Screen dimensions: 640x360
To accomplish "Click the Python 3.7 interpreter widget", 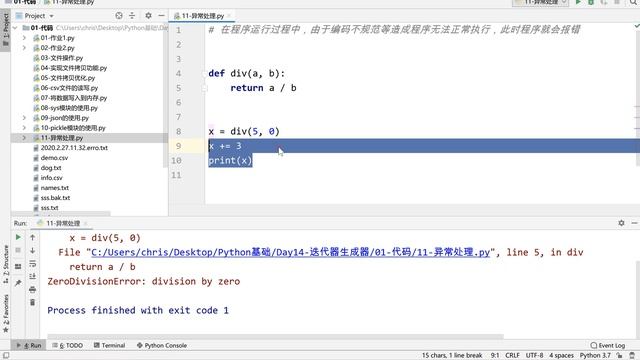I will [x=595, y=356].
